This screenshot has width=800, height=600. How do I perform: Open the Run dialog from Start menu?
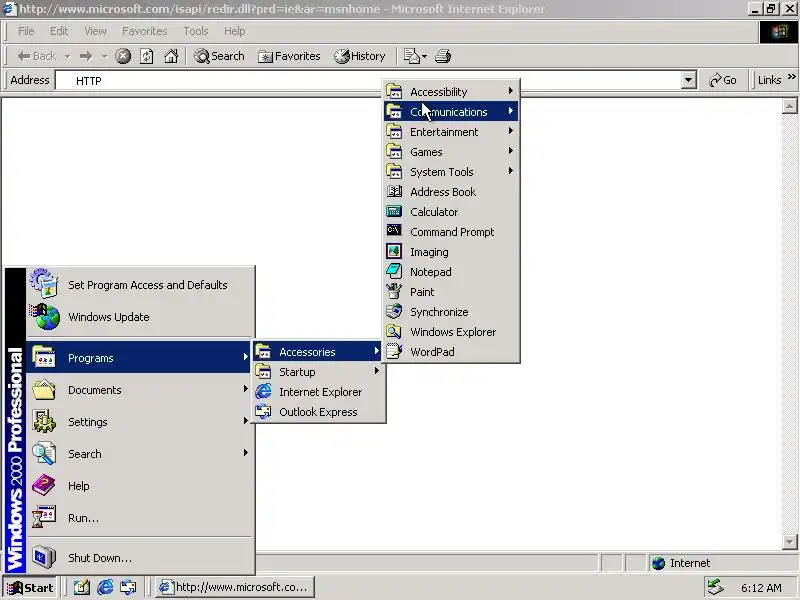coord(139,518)
